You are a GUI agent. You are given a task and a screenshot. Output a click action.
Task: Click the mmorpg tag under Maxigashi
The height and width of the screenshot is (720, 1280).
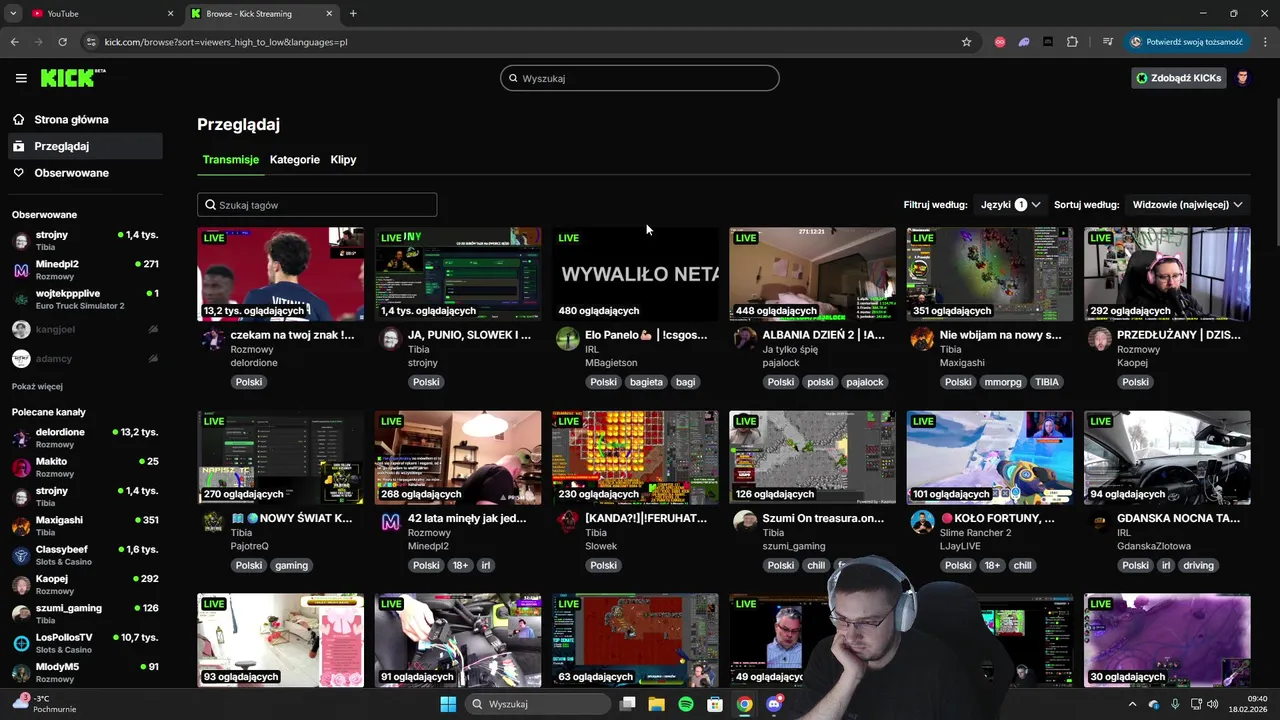(1002, 382)
